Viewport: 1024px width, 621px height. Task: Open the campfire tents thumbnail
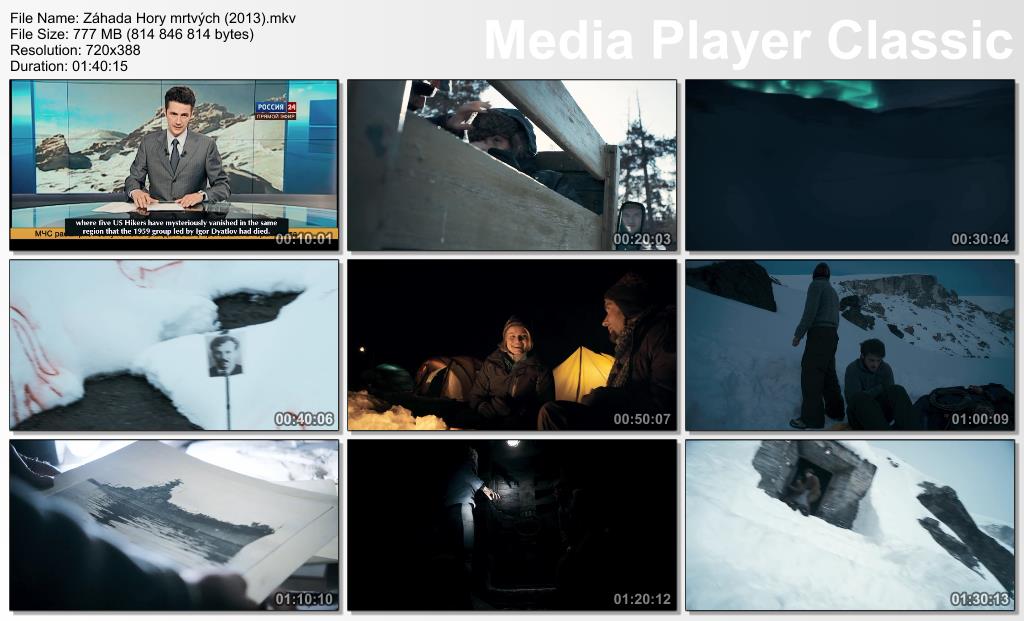click(x=511, y=345)
